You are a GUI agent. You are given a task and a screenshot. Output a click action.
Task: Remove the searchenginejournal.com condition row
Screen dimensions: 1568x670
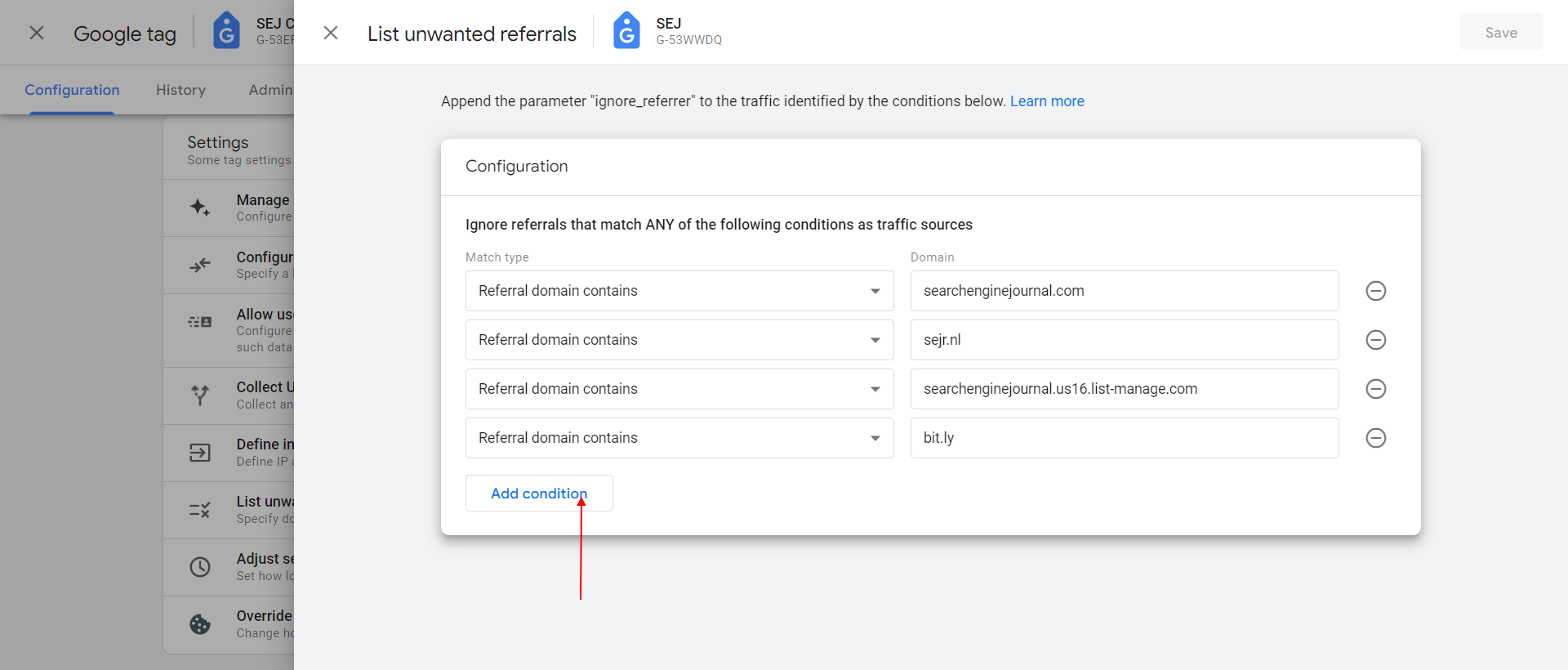point(1375,291)
